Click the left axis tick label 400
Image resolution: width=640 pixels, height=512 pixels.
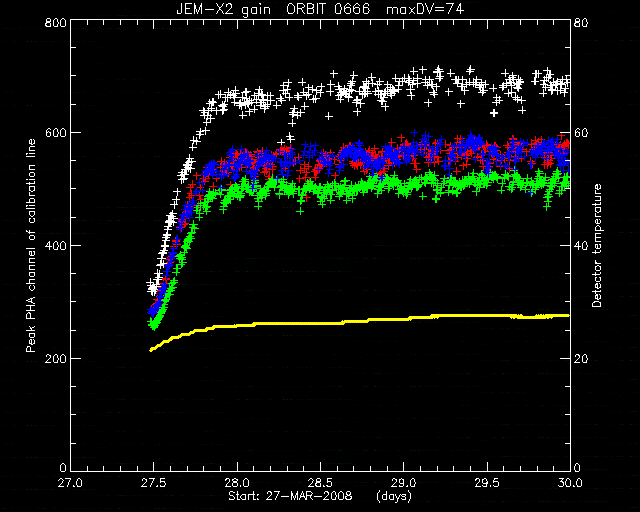pos(56,245)
